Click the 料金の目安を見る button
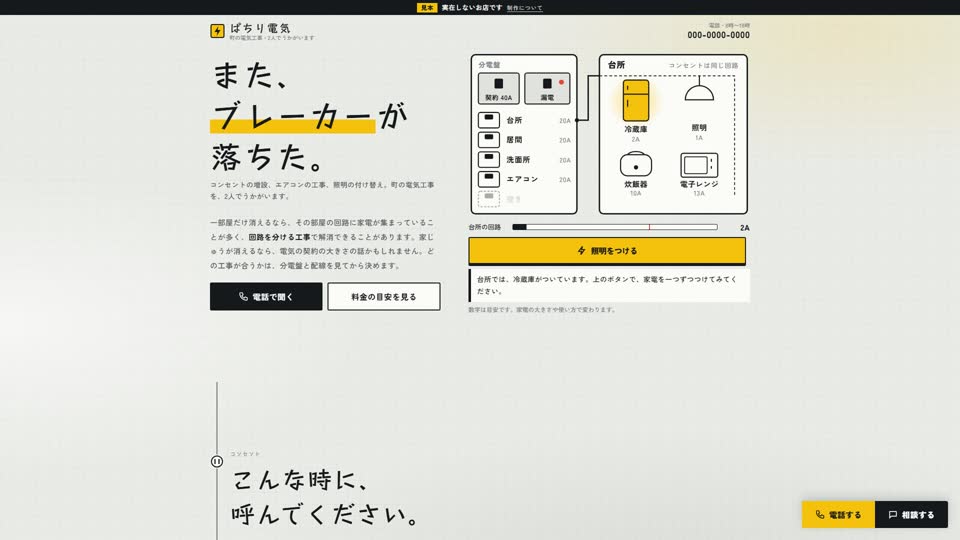The width and height of the screenshot is (960, 540). click(384, 296)
